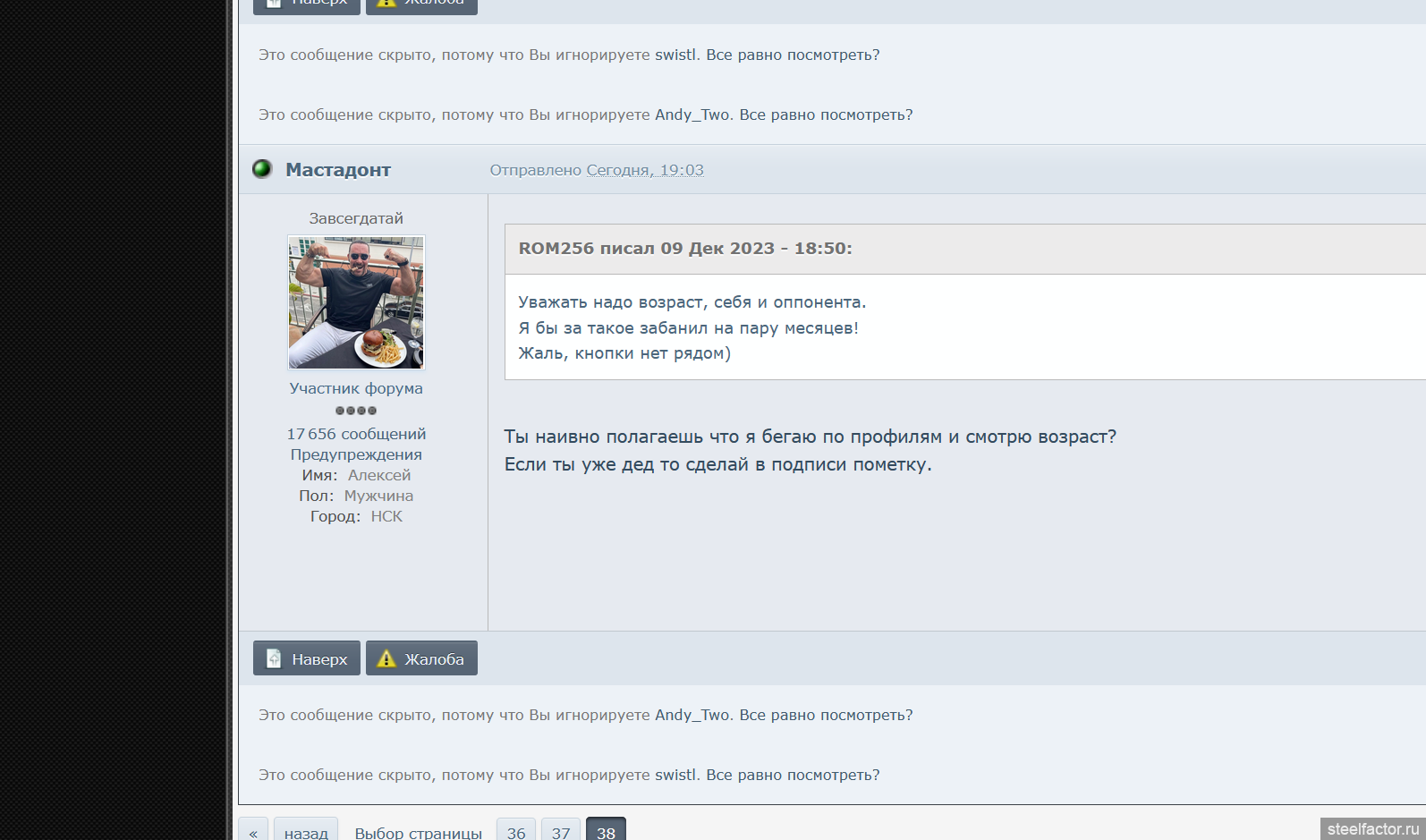This screenshot has width=1426, height=840.
Task: Open the Предупреждения link in user info
Action: click(356, 454)
